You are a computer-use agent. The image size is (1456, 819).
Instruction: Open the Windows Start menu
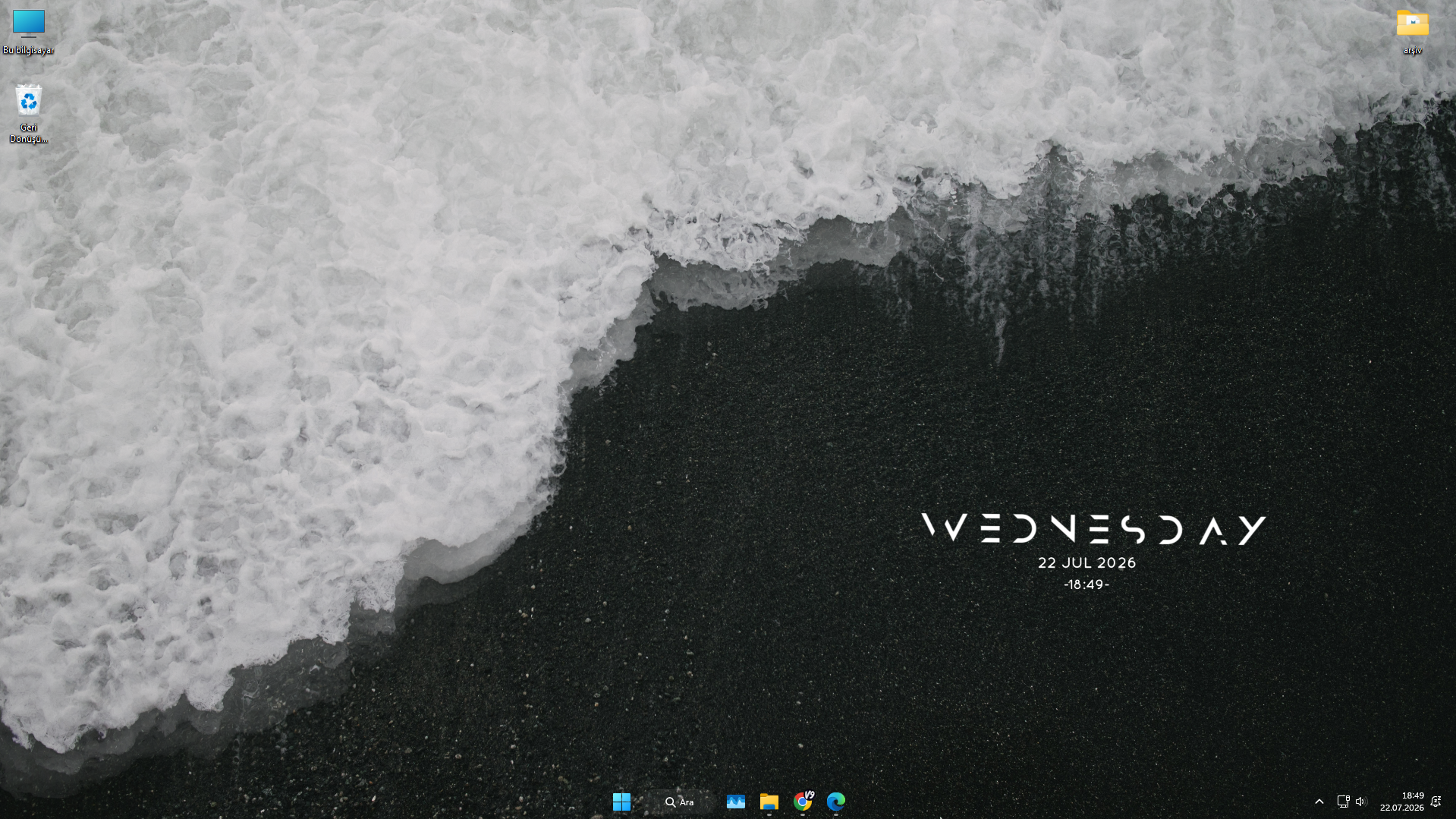621,802
